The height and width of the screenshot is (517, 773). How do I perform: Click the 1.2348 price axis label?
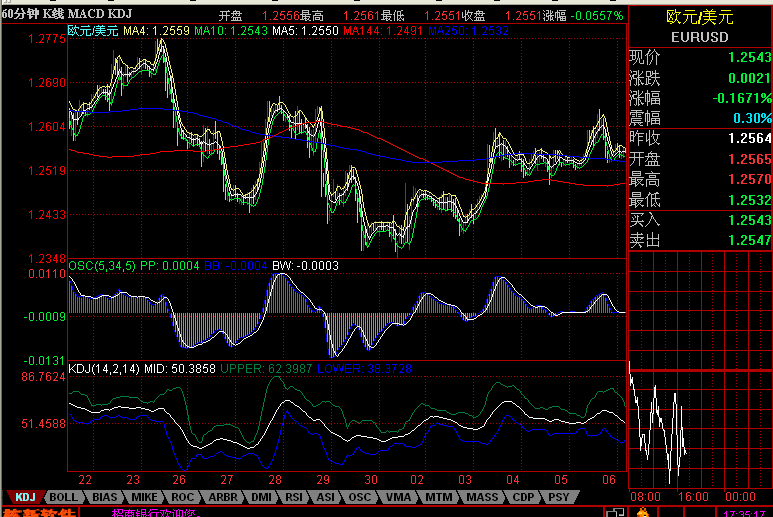pos(46,259)
